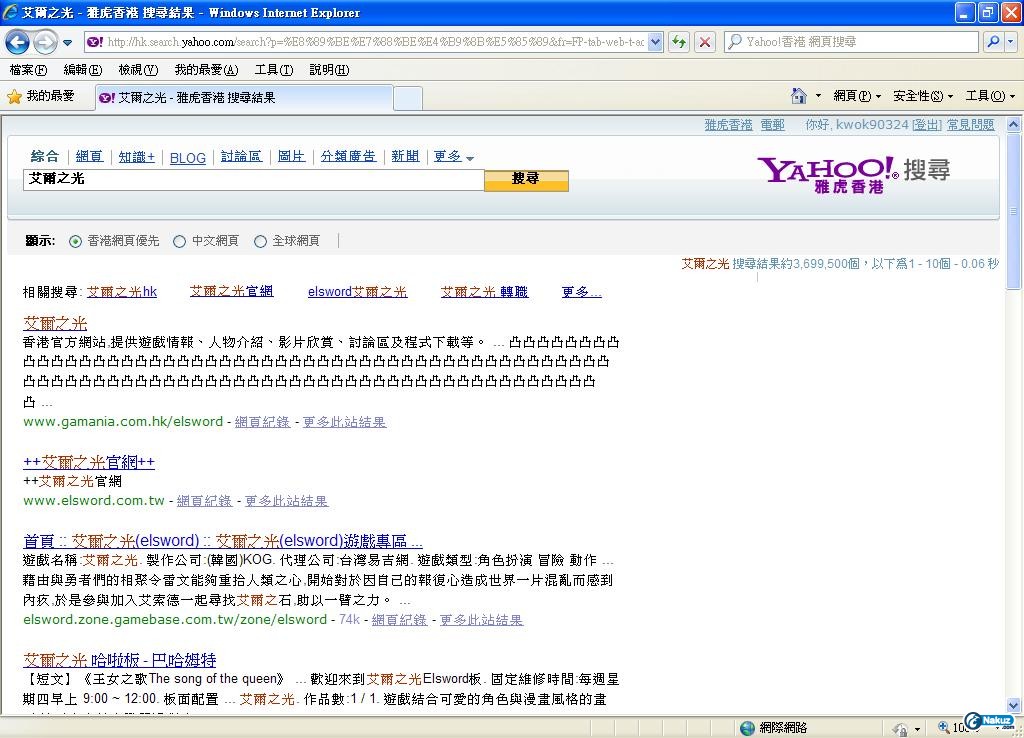Open related search 艾爾之光官網
Viewport: 1024px width, 738px height.
[x=231, y=291]
